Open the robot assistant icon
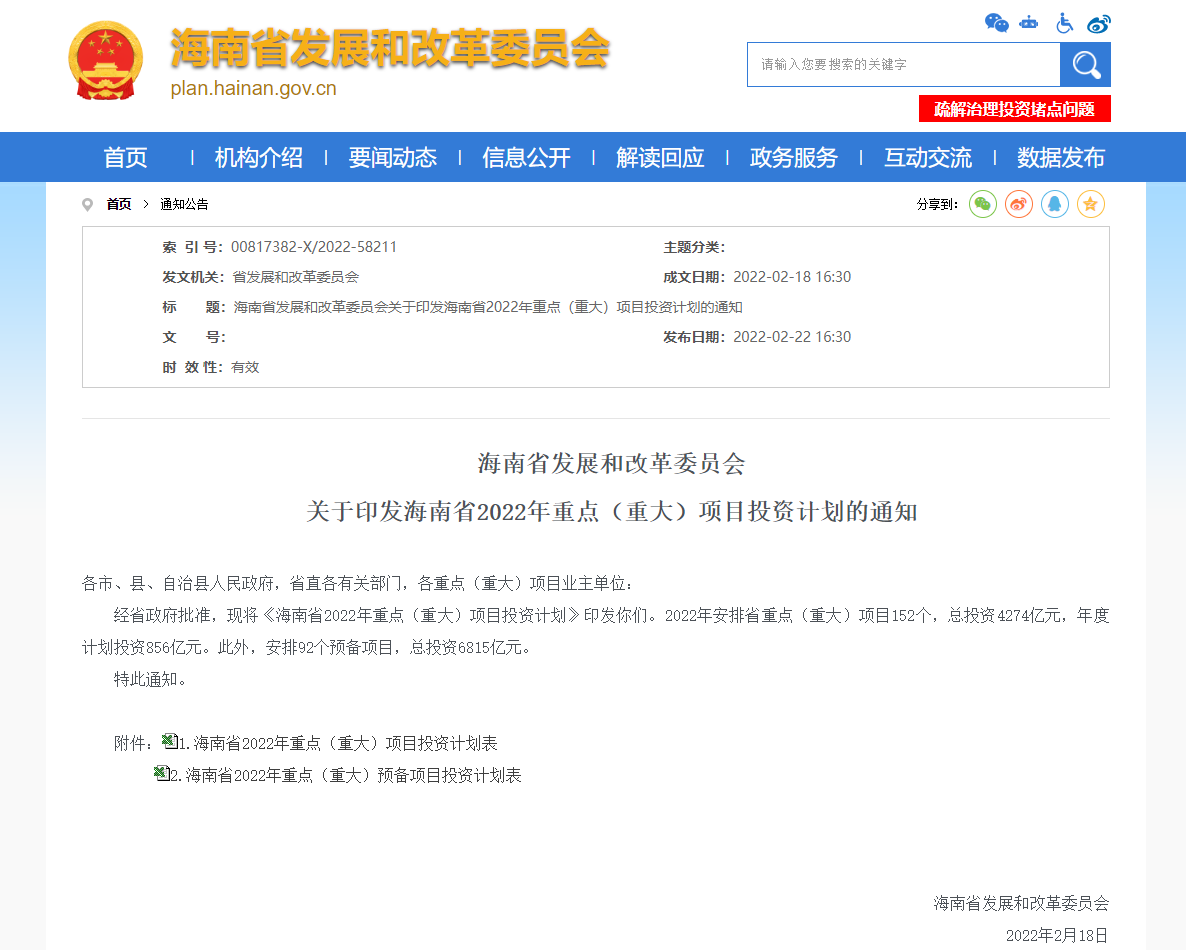 click(1029, 23)
